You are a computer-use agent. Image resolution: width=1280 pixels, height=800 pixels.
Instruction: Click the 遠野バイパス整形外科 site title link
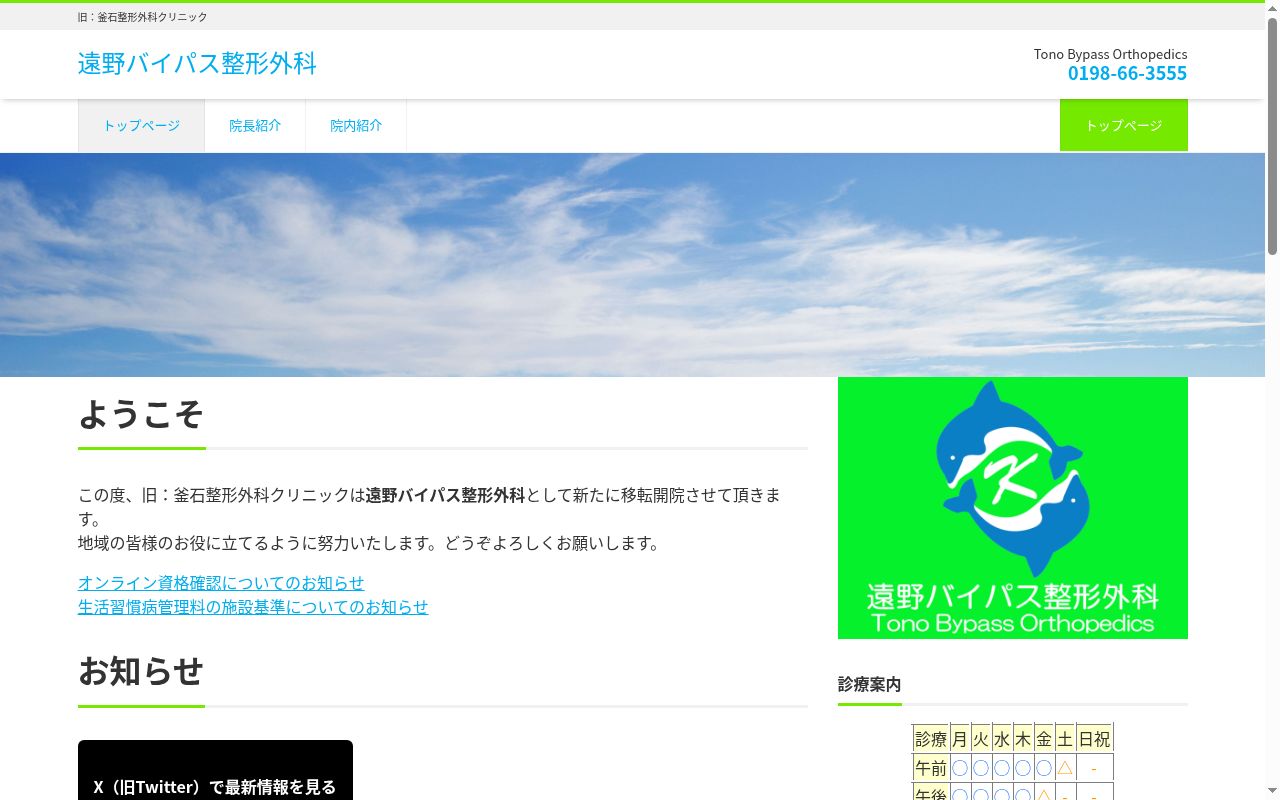pos(197,63)
